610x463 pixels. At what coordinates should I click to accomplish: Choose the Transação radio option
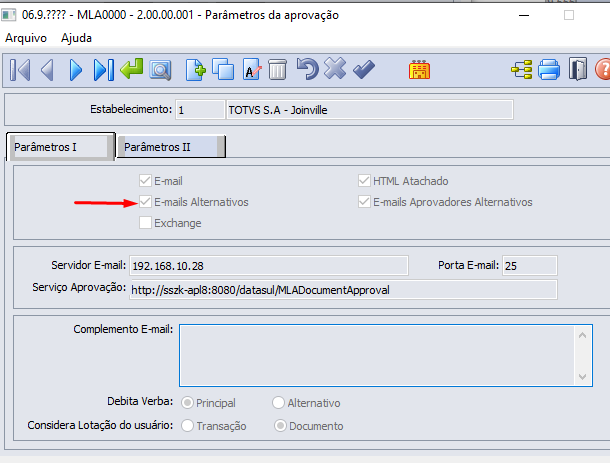[x=187, y=426]
